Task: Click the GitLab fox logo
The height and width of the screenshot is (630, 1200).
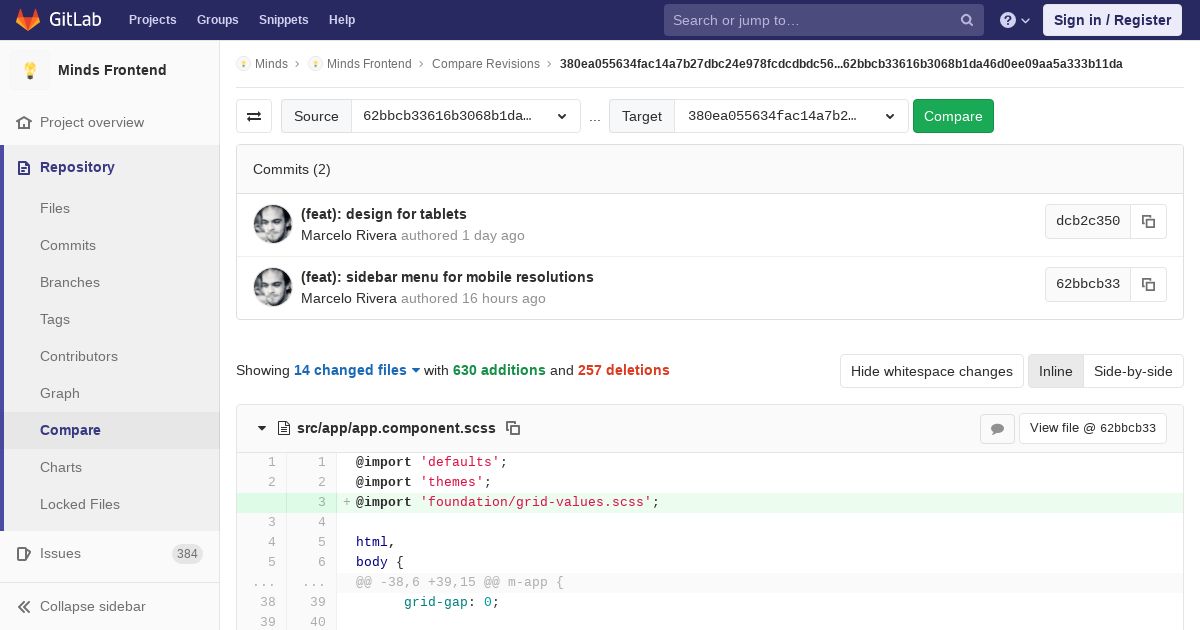Action: pyautogui.click(x=28, y=19)
